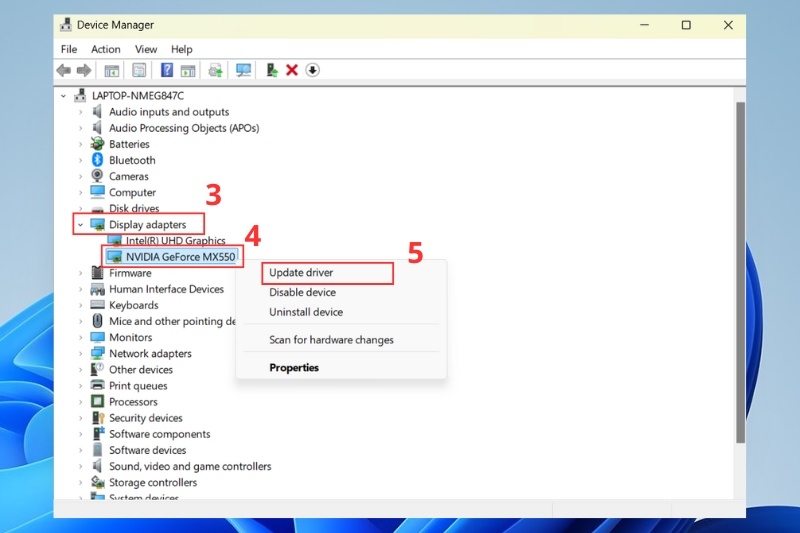Viewport: 800px width, 533px height.
Task: Open the View menu
Action: point(146,49)
